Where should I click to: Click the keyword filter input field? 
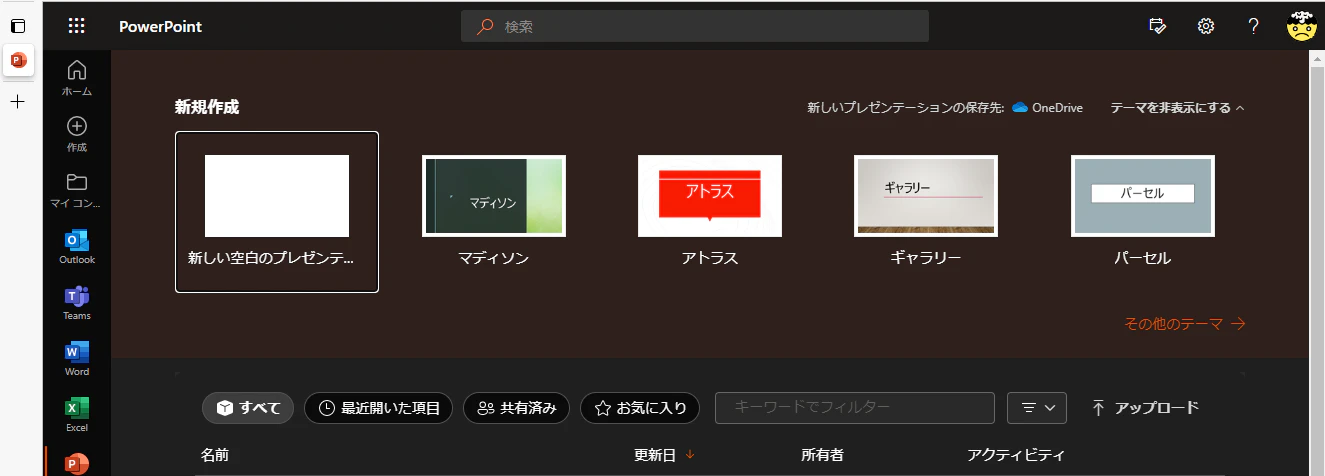click(x=855, y=407)
